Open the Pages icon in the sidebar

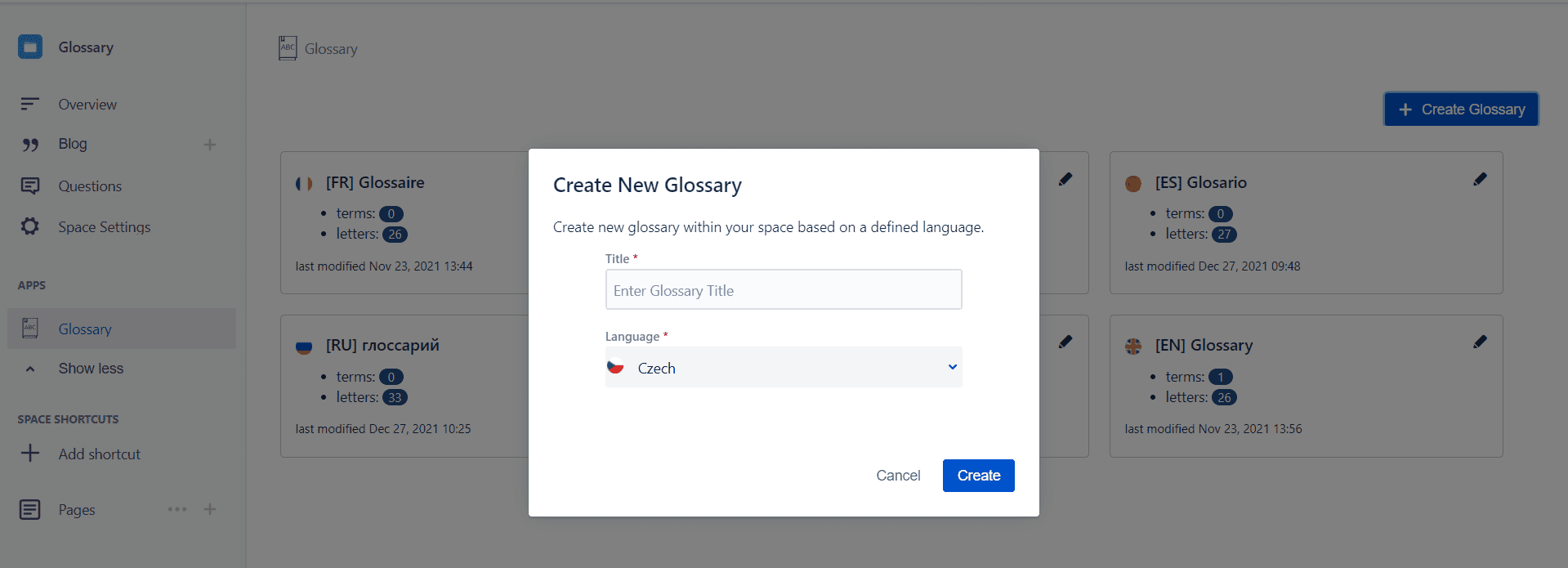30,509
